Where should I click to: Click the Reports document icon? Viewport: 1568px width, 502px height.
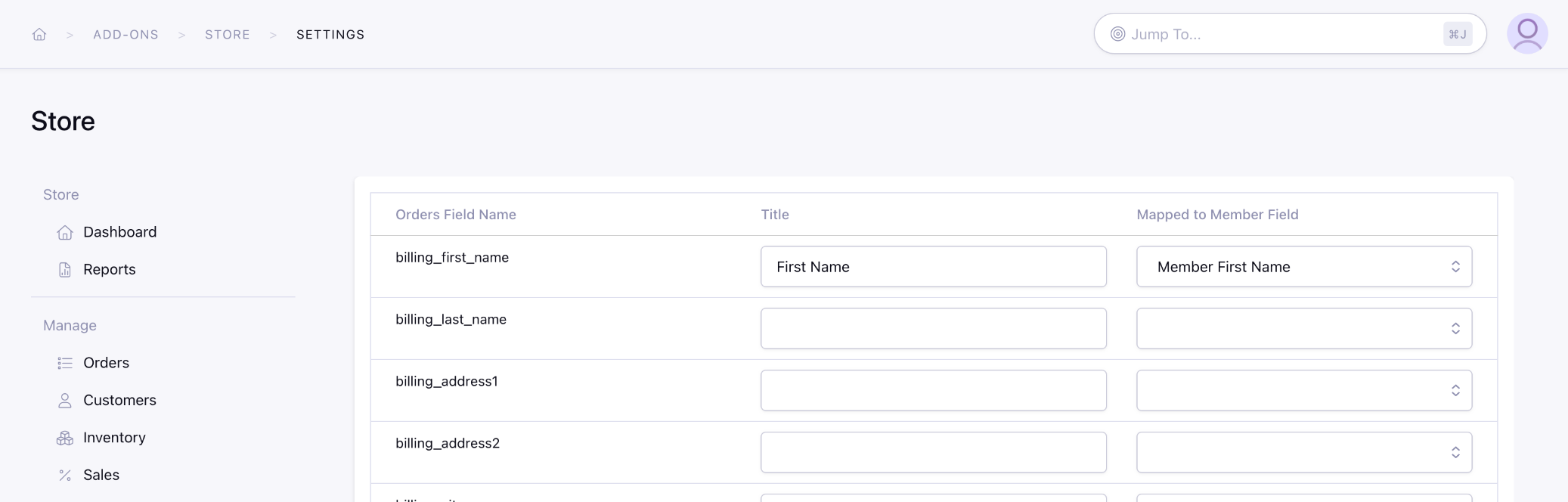point(65,270)
